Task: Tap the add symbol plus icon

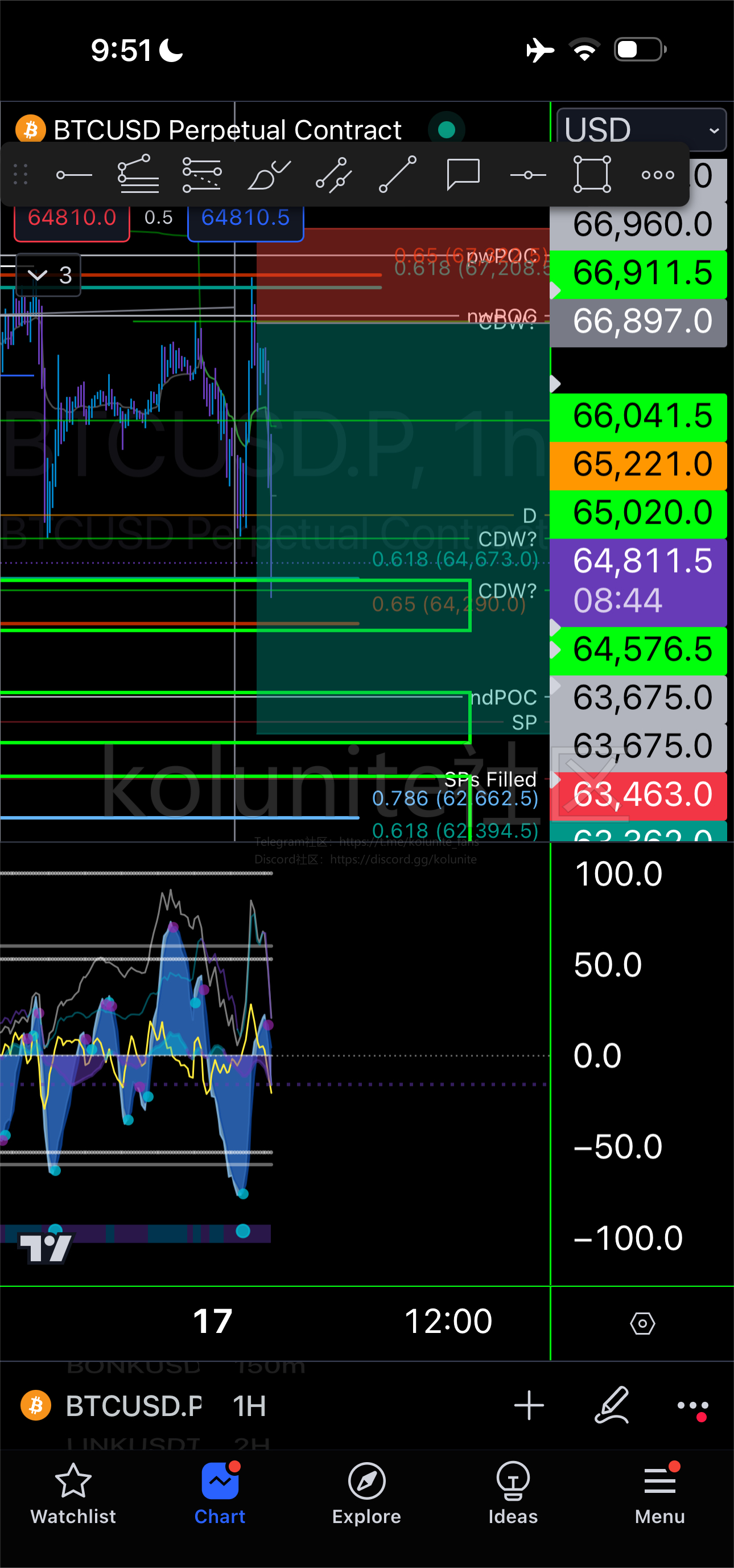Action: click(529, 1405)
